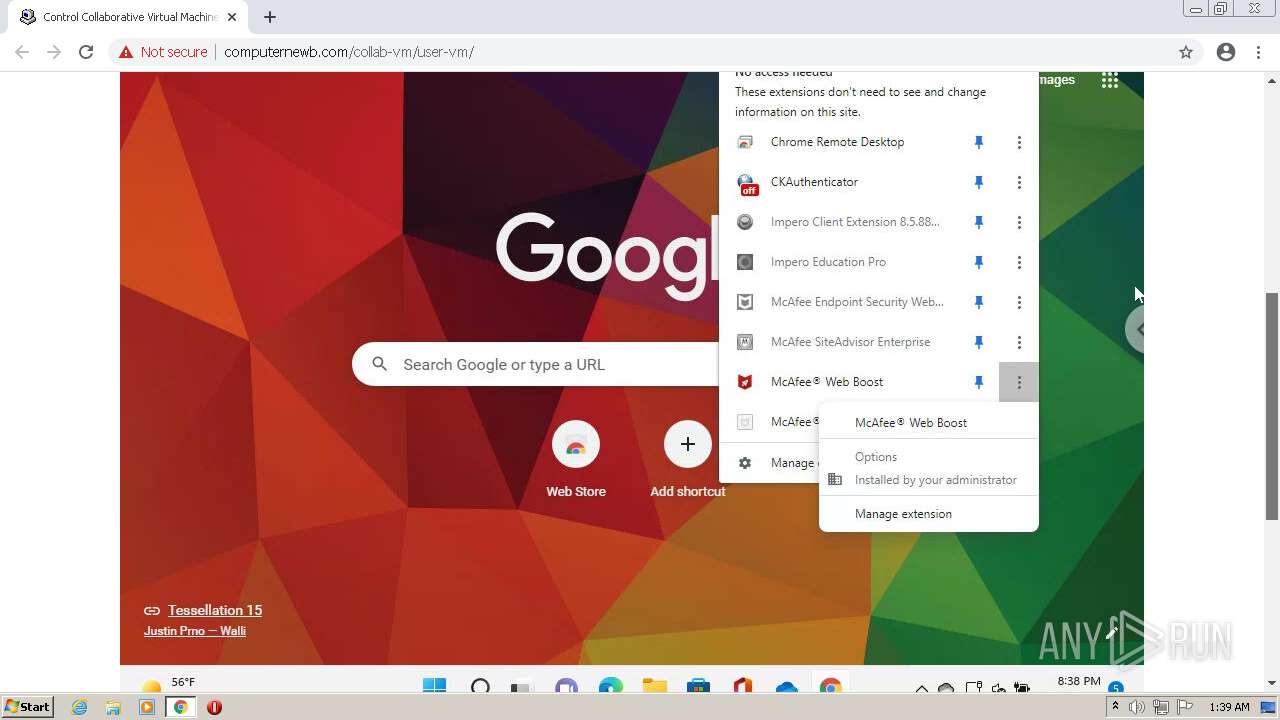
Task: Click the 56°F weather widget
Action: 170,684
